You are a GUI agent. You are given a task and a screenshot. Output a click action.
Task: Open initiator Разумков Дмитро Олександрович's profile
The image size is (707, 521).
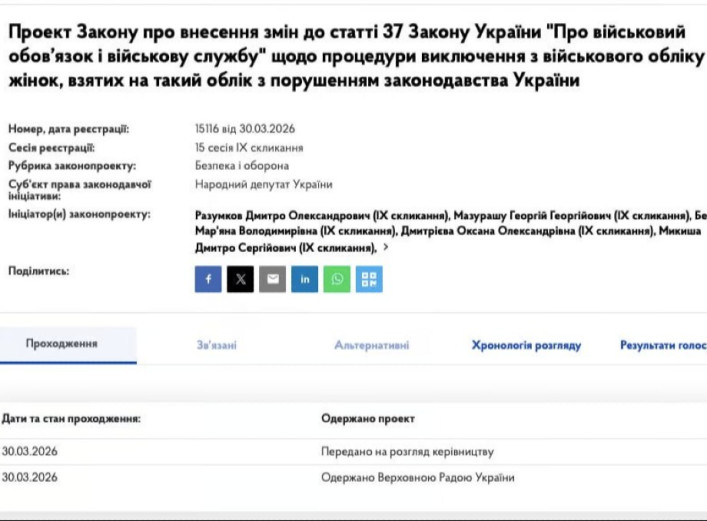(x=321, y=215)
